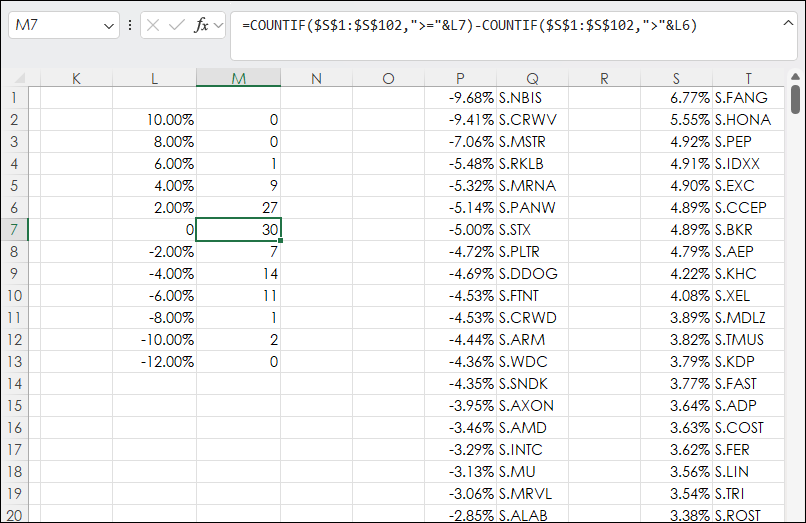
Task: Select row 13 header
Action: coord(14,362)
